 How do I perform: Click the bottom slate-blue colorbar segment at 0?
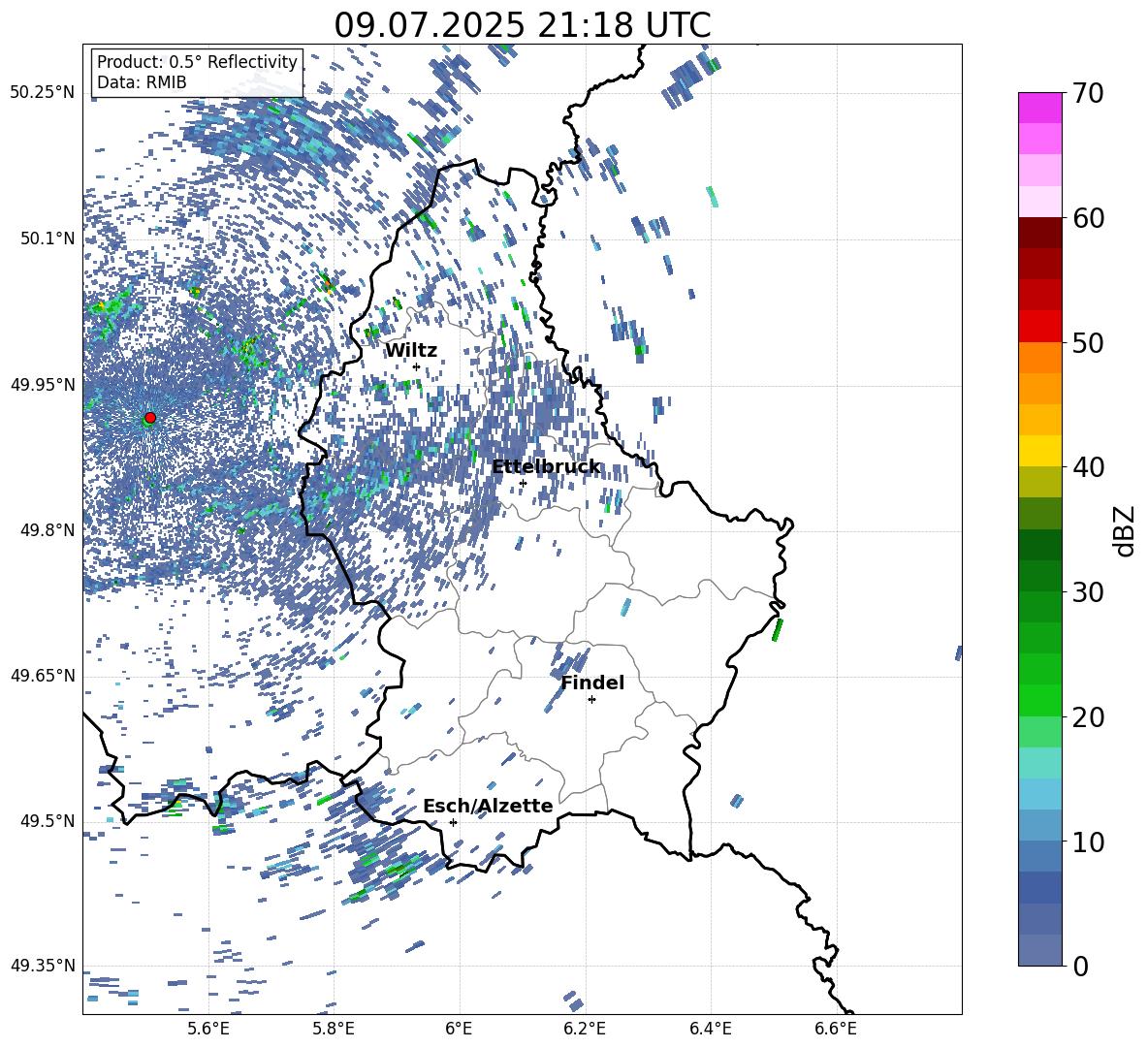tap(1040, 950)
